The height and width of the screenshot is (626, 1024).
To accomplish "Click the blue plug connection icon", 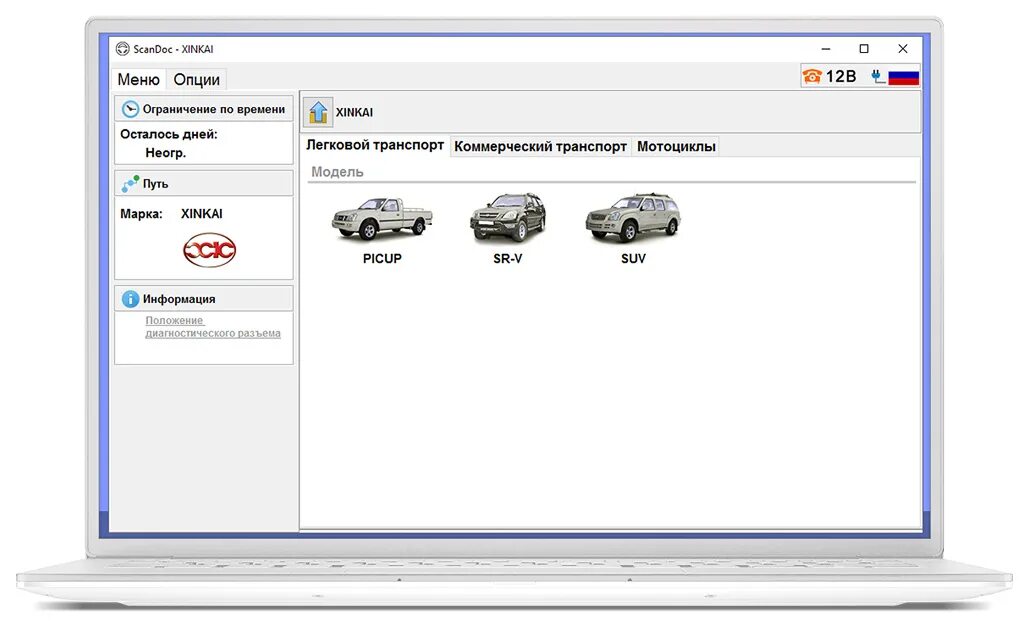I will coord(878,77).
